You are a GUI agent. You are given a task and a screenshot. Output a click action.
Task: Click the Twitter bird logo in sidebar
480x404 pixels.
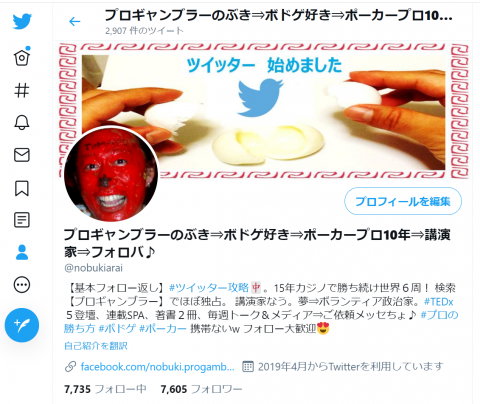[22, 21]
